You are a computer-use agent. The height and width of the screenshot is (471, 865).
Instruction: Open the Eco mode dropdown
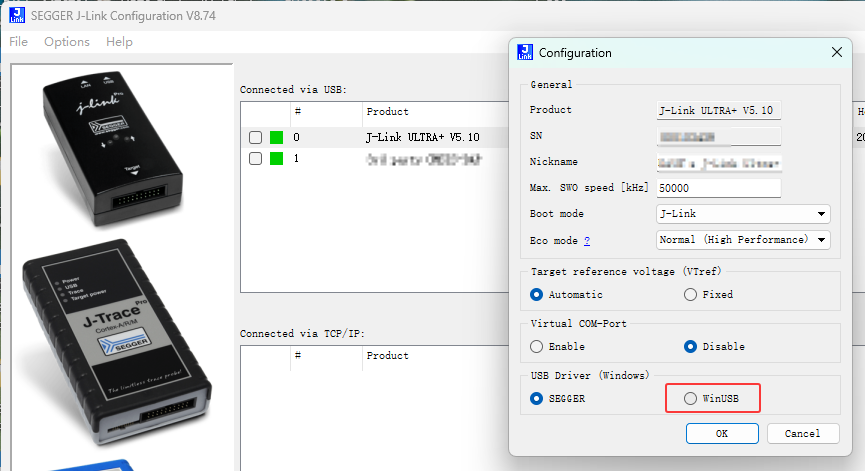[x=743, y=239]
